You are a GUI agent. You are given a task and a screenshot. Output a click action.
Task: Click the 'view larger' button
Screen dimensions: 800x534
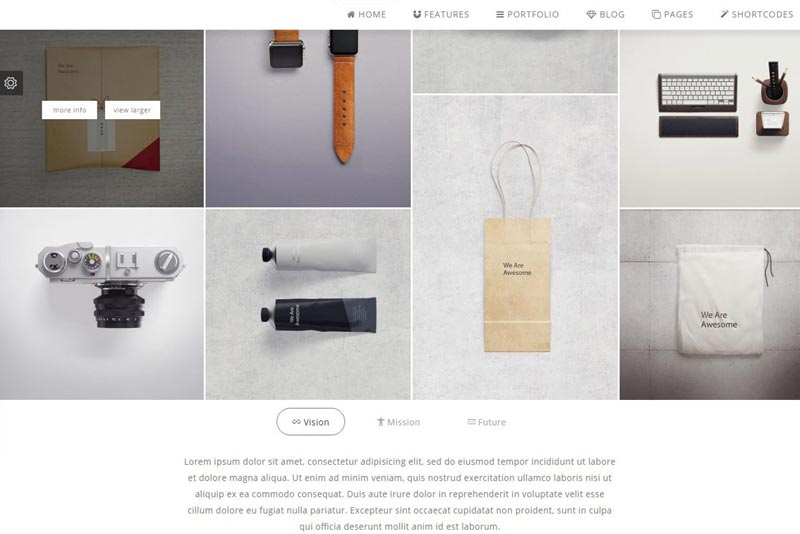pyautogui.click(x=132, y=110)
